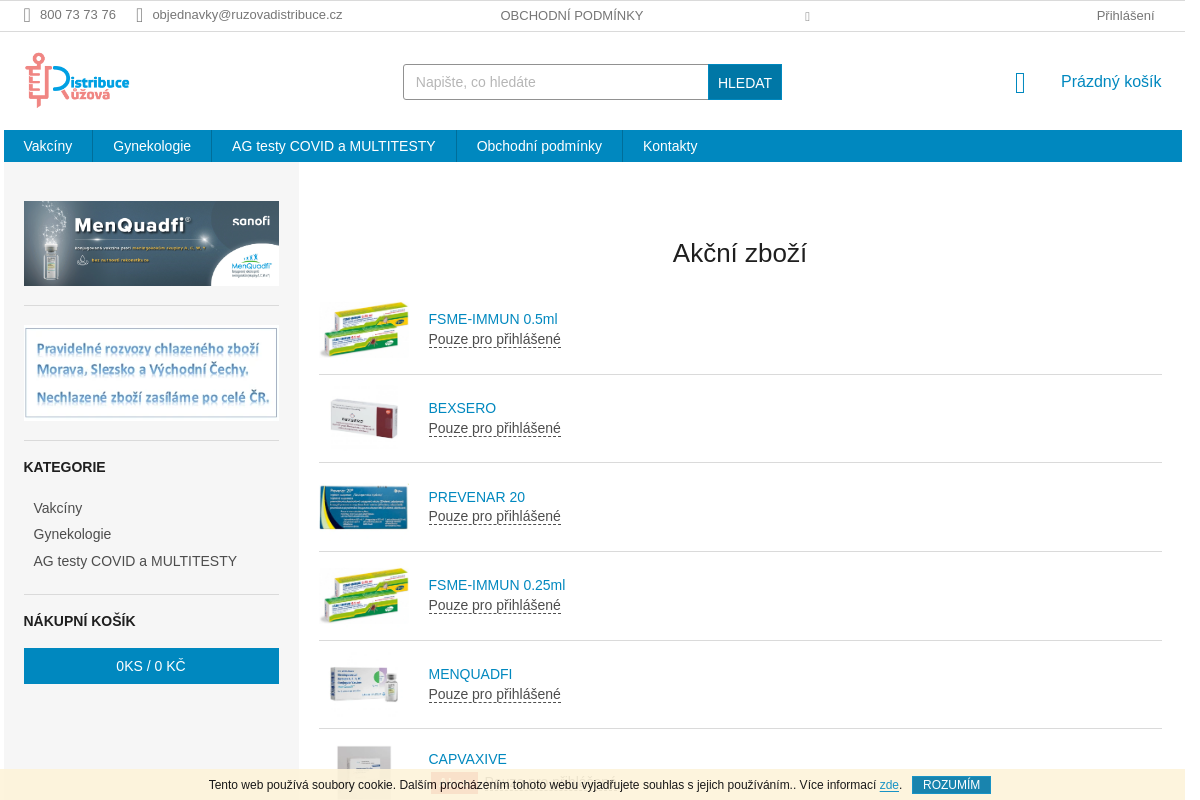Click OBCHODNÍ PODMÍNKY in the top bar
Image resolution: width=1200 pixels, height=800 pixels.
tap(572, 16)
